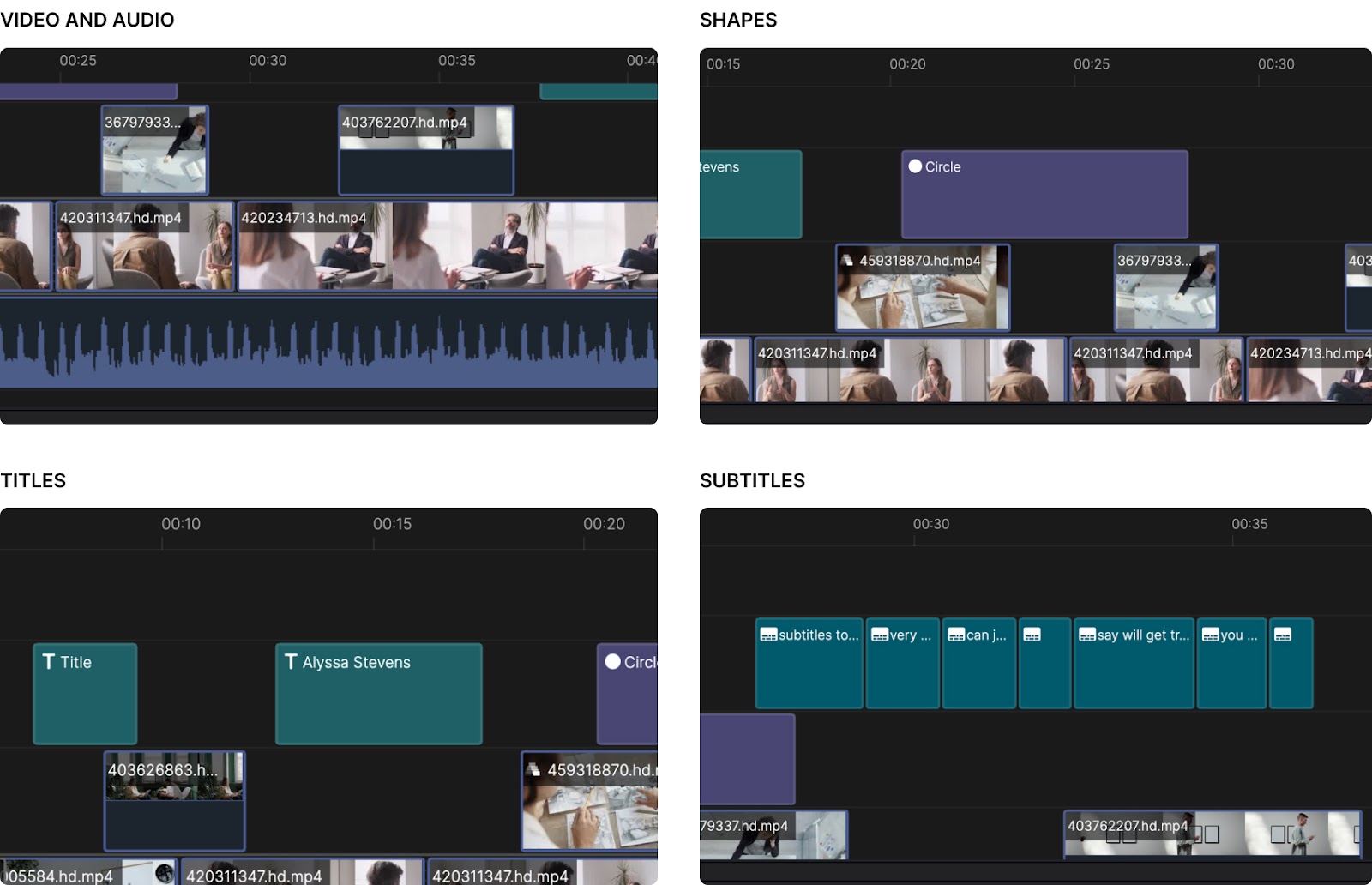Screen dimensions: 1372x885
Task: Click the 00:25 marker in Video and Audio ruler
Action: point(78,61)
